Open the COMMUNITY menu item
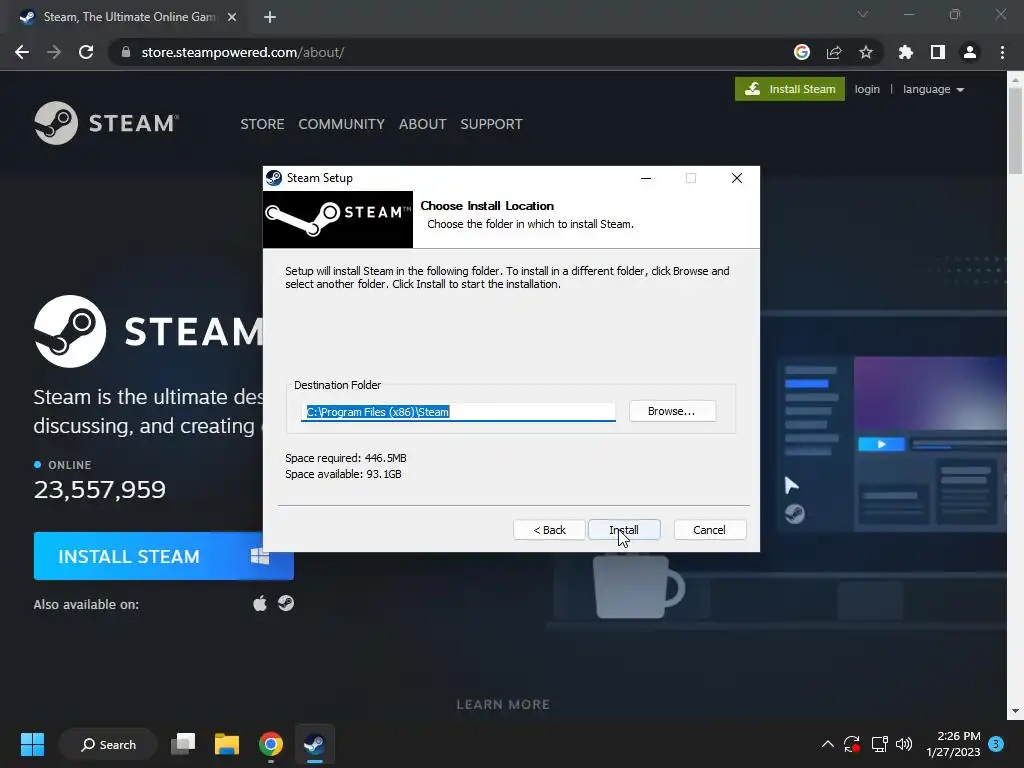Viewport: 1024px width, 768px height. point(342,124)
